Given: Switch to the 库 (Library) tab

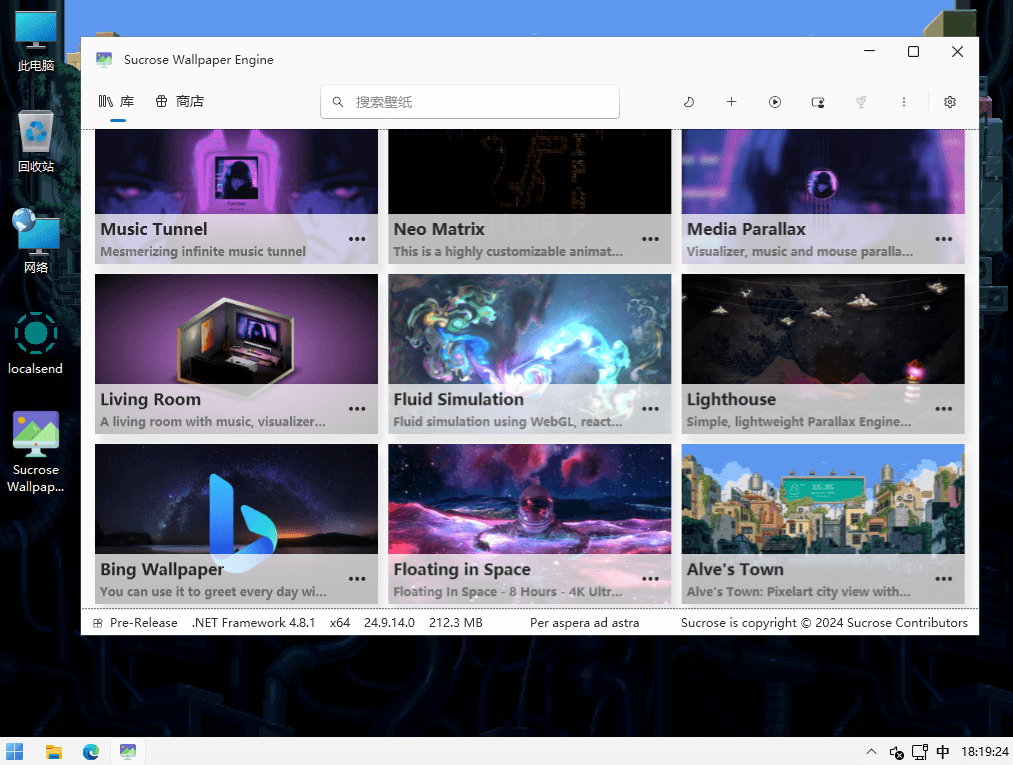Looking at the screenshot, I should pyautogui.click(x=117, y=102).
